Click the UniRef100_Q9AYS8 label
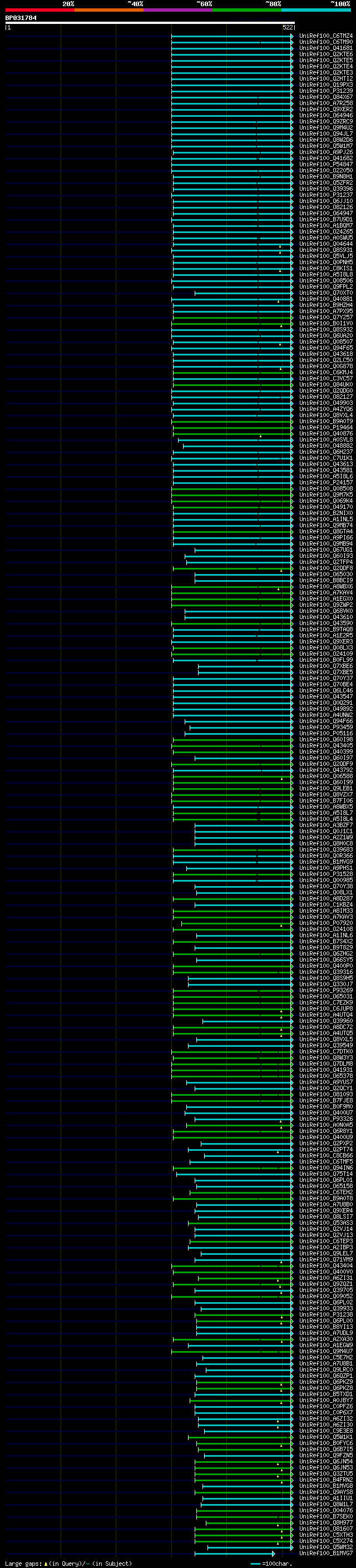The image size is (356, 1568). [325, 1492]
